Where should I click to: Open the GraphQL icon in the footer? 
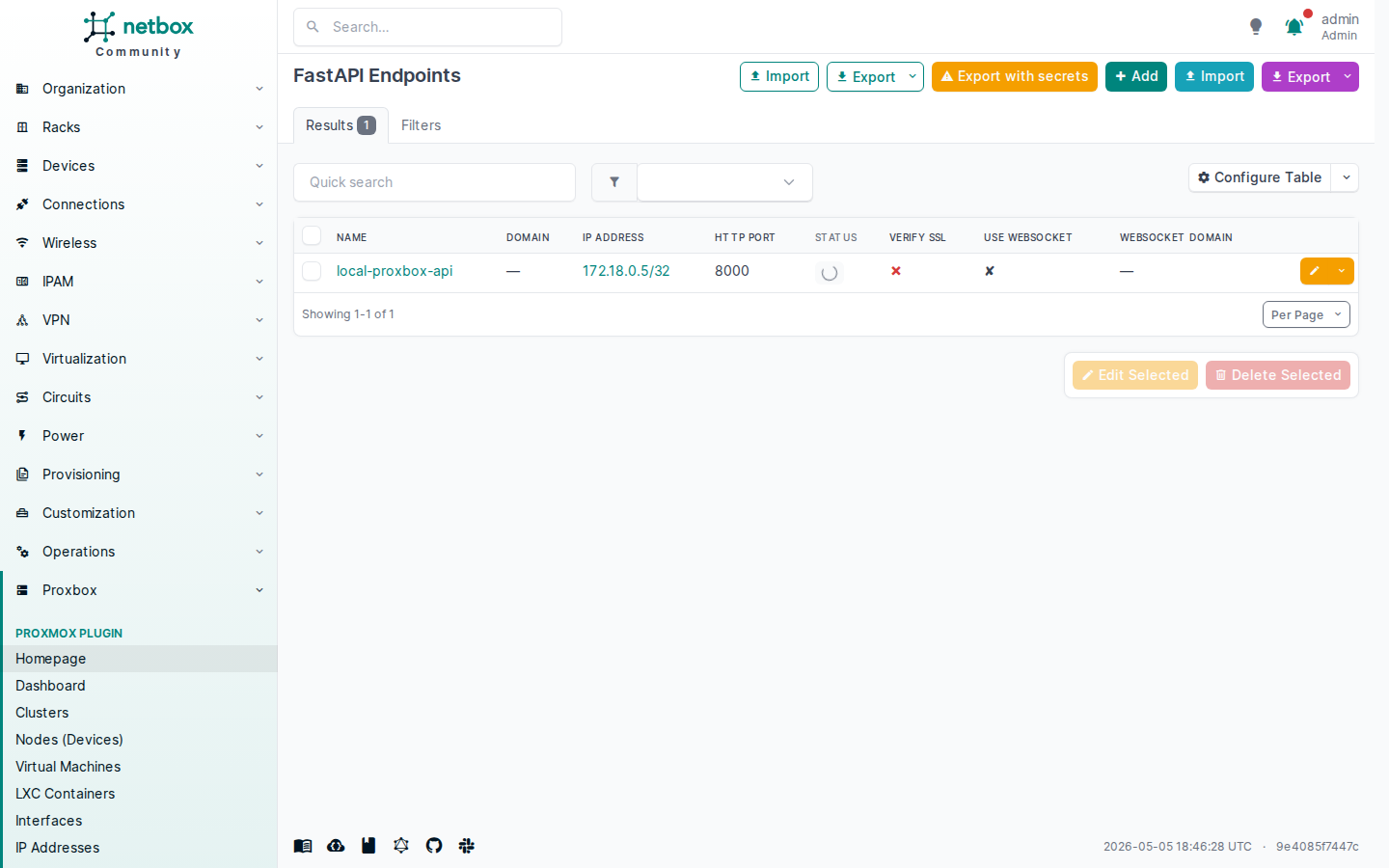coord(401,846)
